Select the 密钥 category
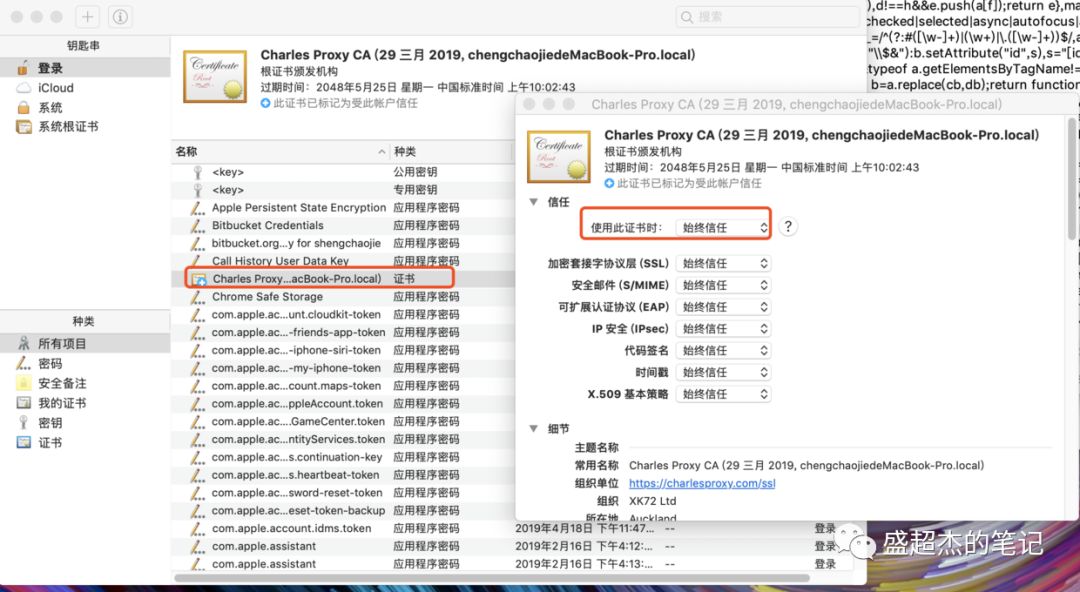Image resolution: width=1080 pixels, height=592 pixels. pyautogui.click(x=85, y=422)
